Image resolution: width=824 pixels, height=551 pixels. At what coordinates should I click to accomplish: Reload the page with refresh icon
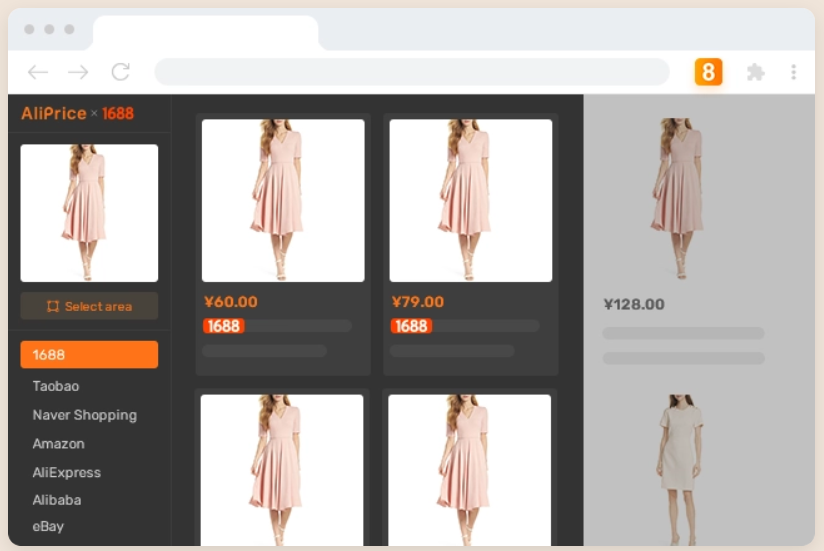coord(121,72)
